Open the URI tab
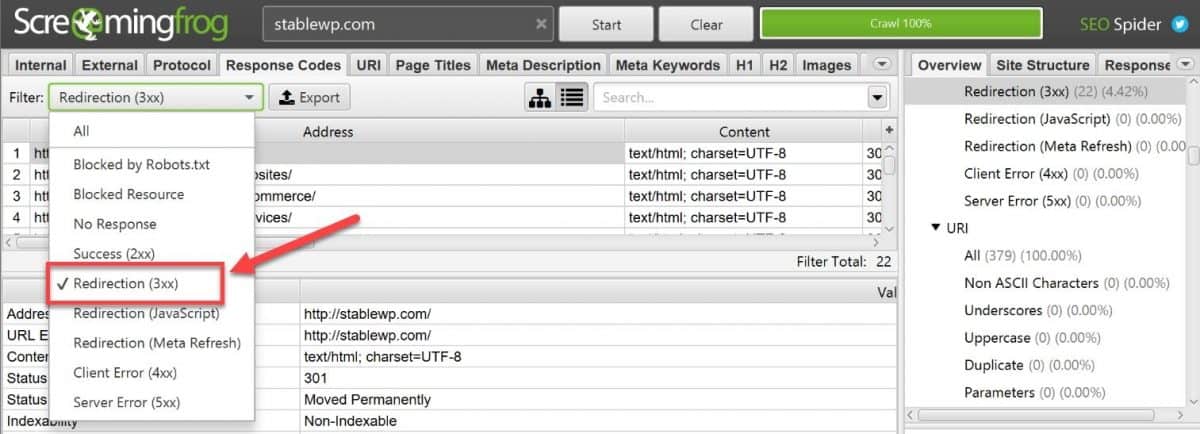 (368, 65)
